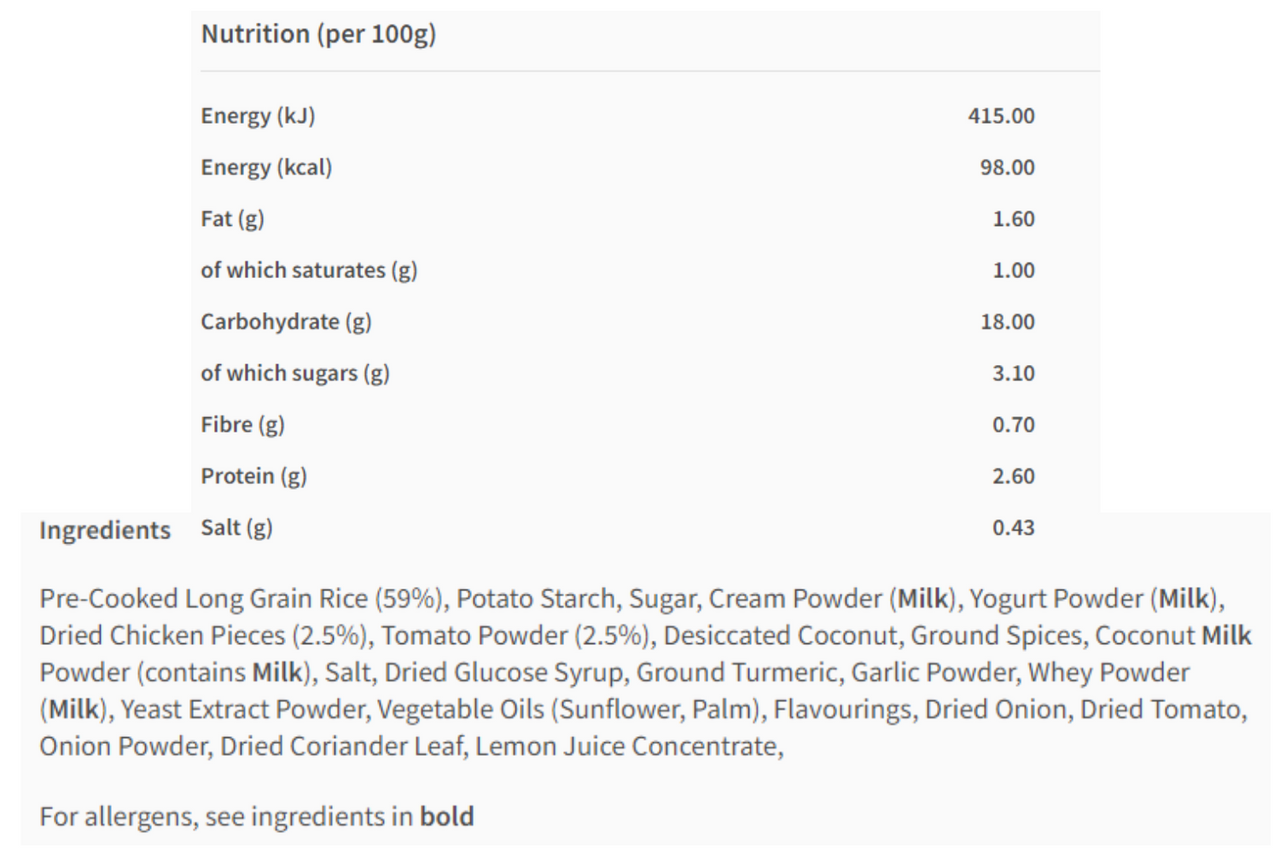This screenshot has height=853, width=1280.
Task: Click the 0.43 salt value
Action: [x=1013, y=528]
